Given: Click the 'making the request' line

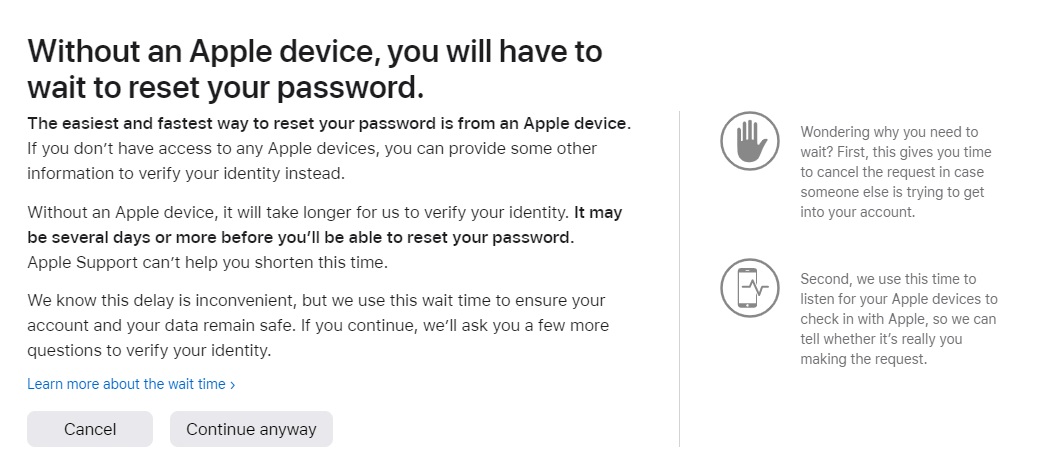Looking at the screenshot, I should (864, 360).
